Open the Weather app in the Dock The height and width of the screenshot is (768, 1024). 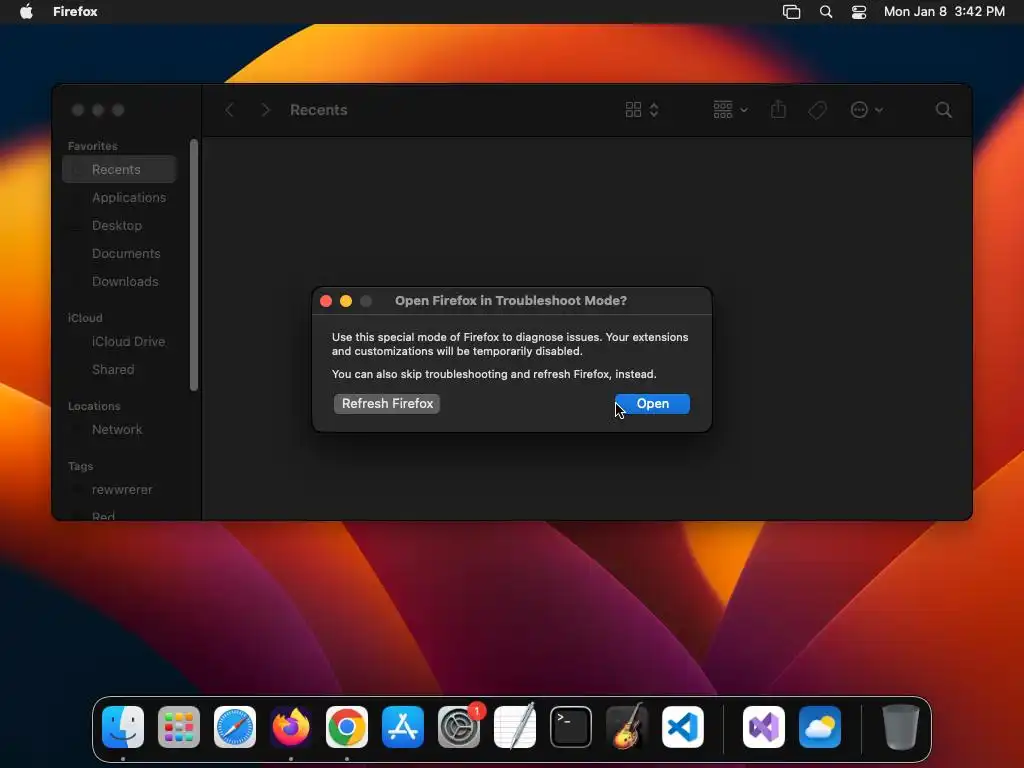coord(820,727)
